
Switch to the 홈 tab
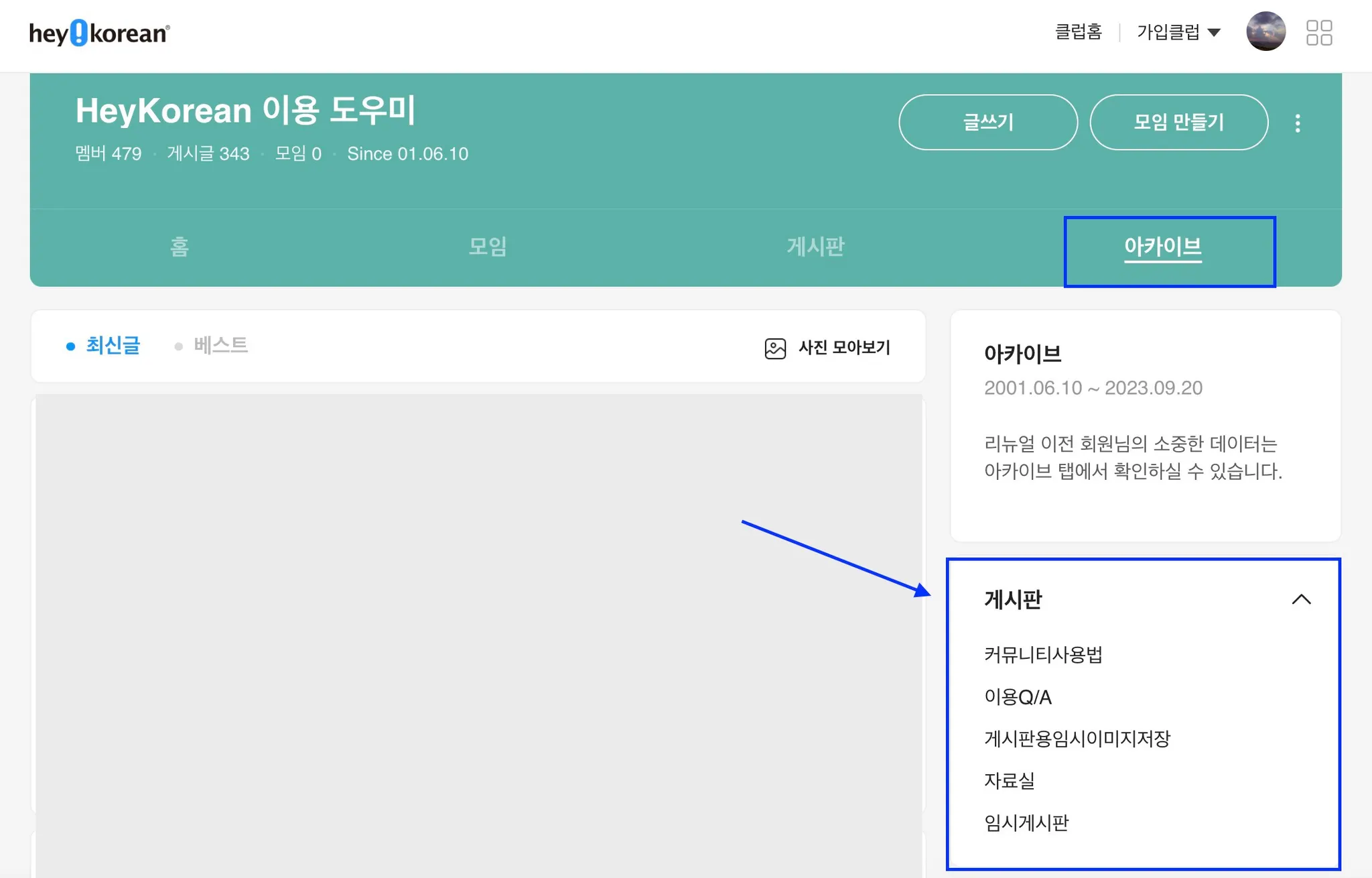coord(180,247)
